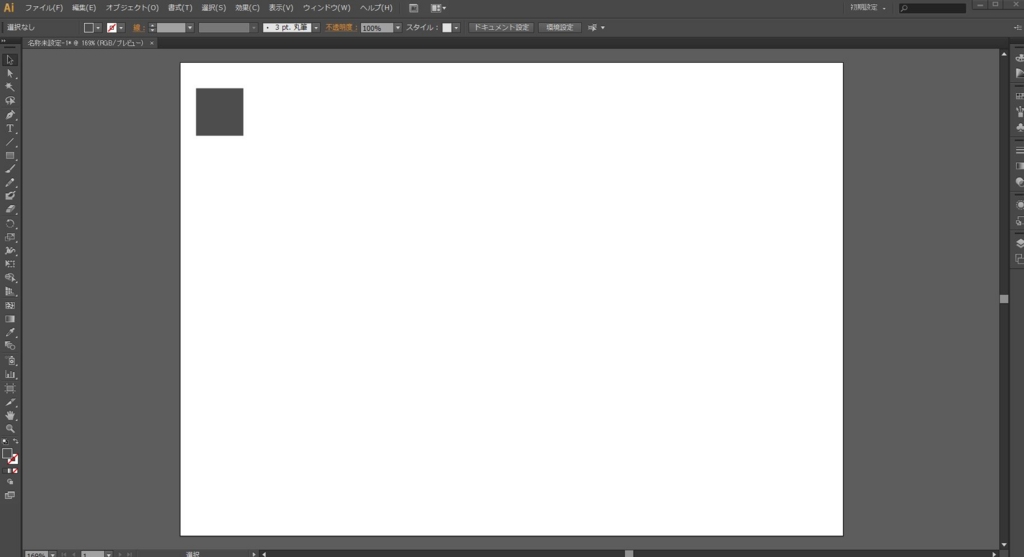Open the 3 pt. 丸筆 brush dropdown

[x=316, y=28]
